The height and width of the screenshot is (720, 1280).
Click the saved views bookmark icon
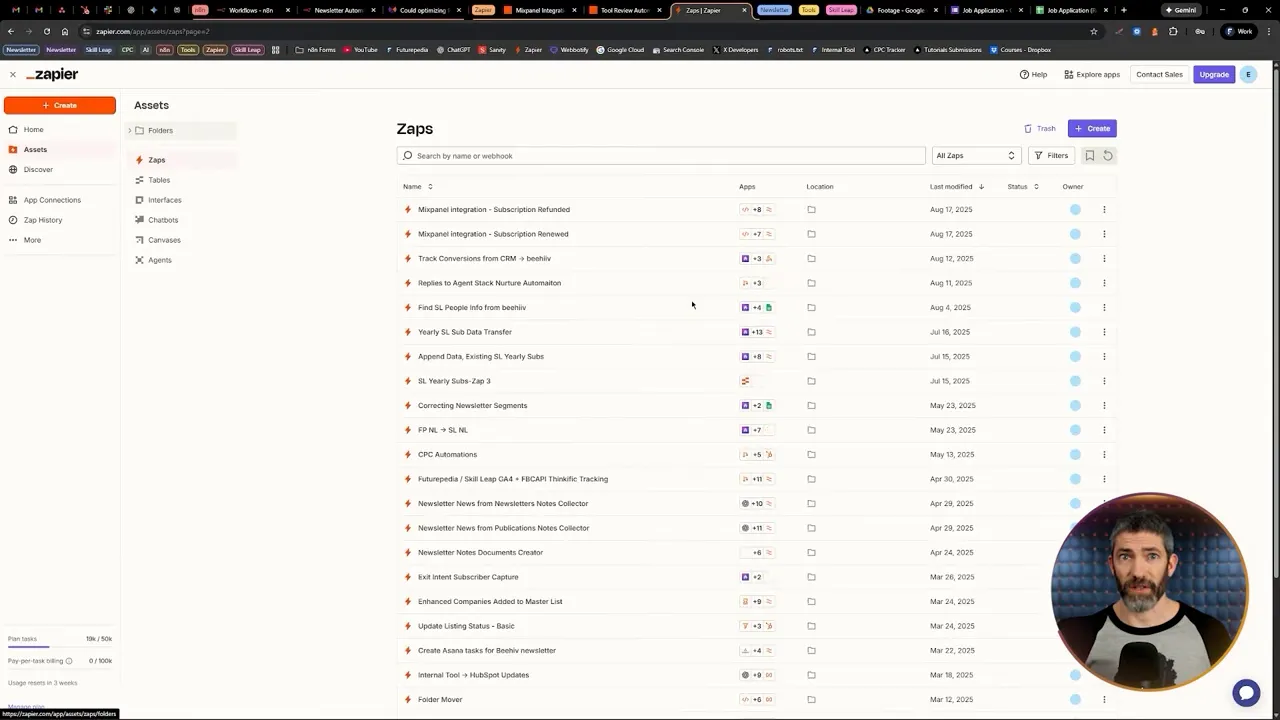point(1090,156)
